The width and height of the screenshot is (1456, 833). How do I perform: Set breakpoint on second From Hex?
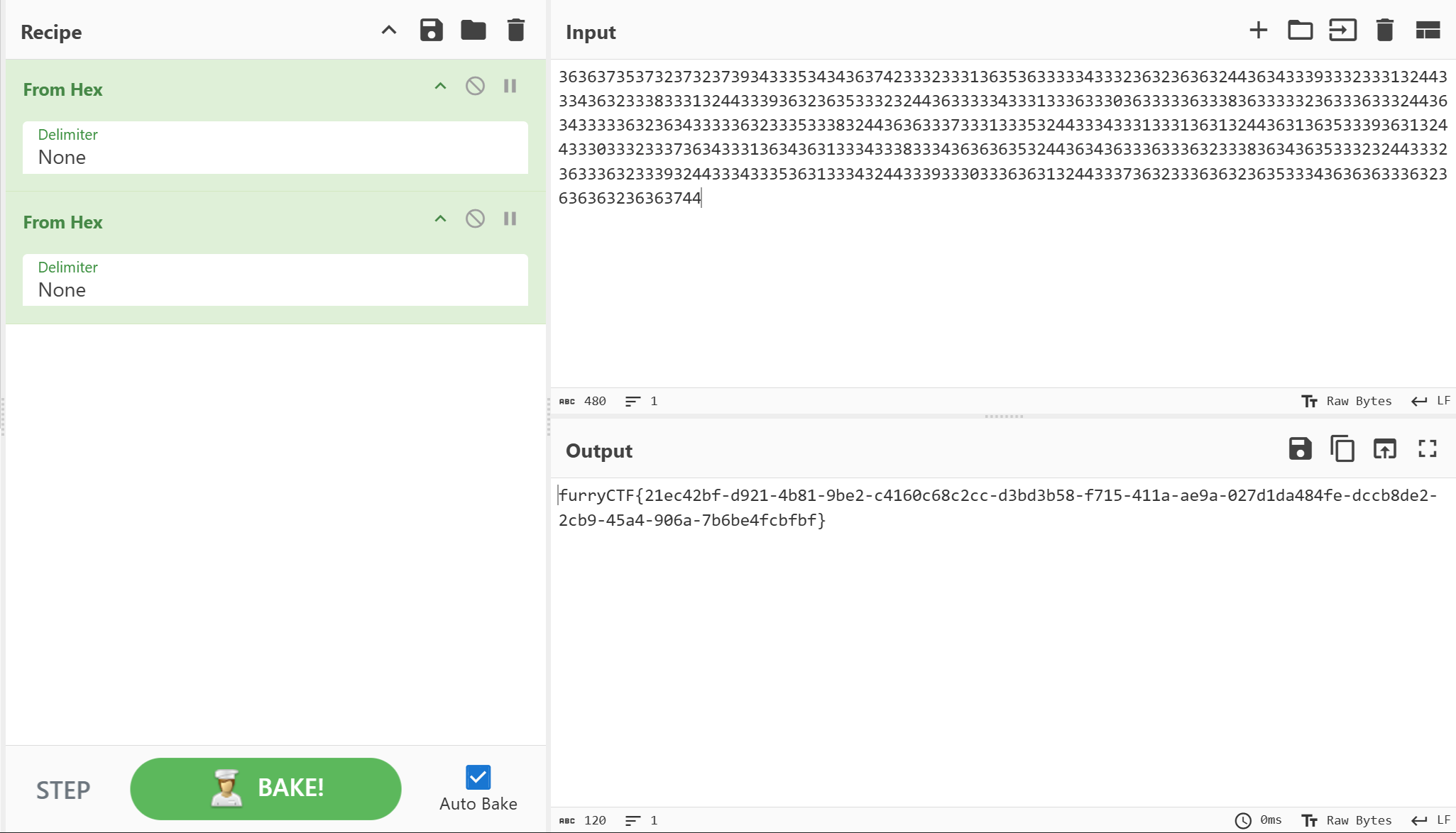510,219
